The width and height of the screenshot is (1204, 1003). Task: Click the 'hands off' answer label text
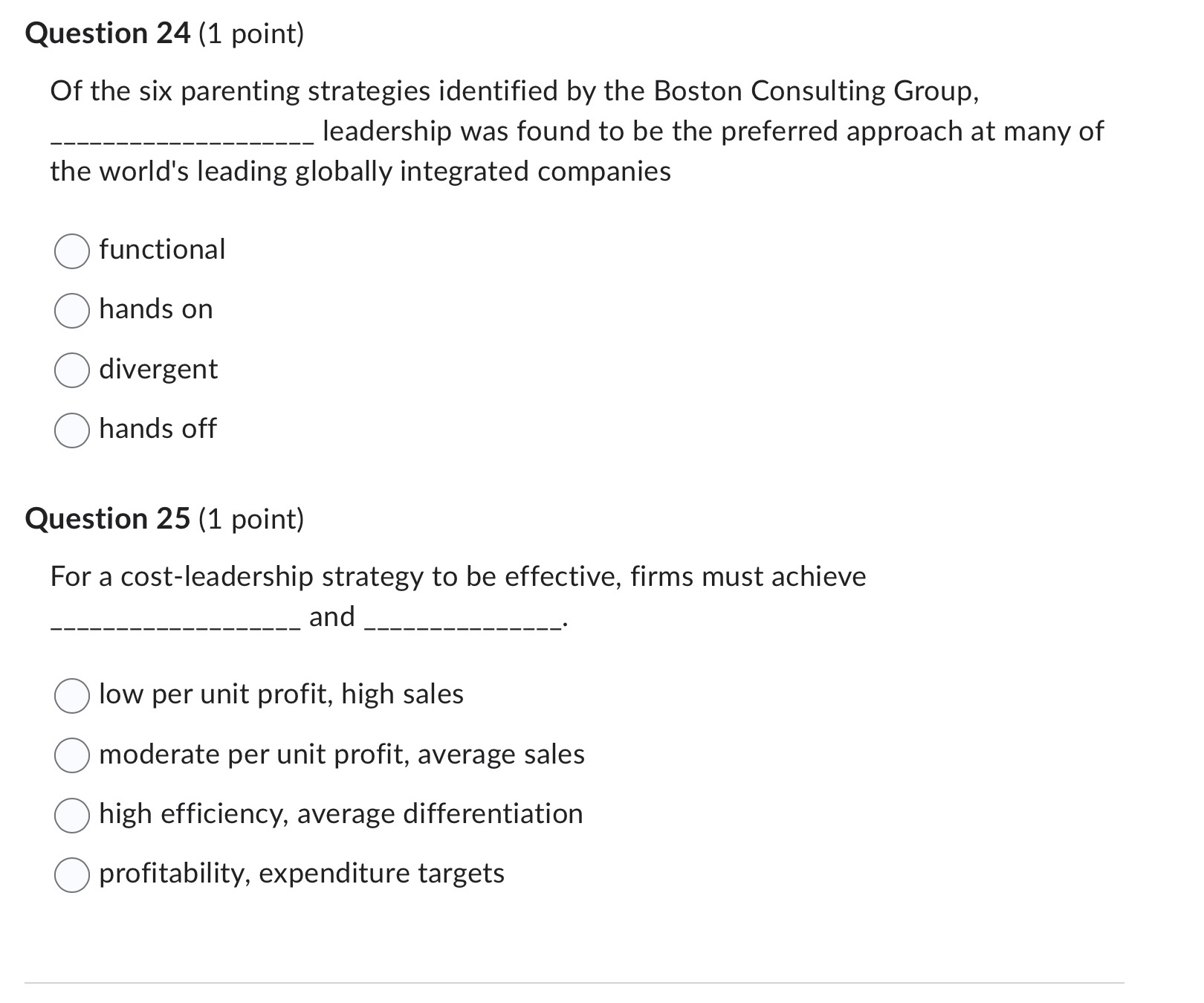tap(157, 429)
